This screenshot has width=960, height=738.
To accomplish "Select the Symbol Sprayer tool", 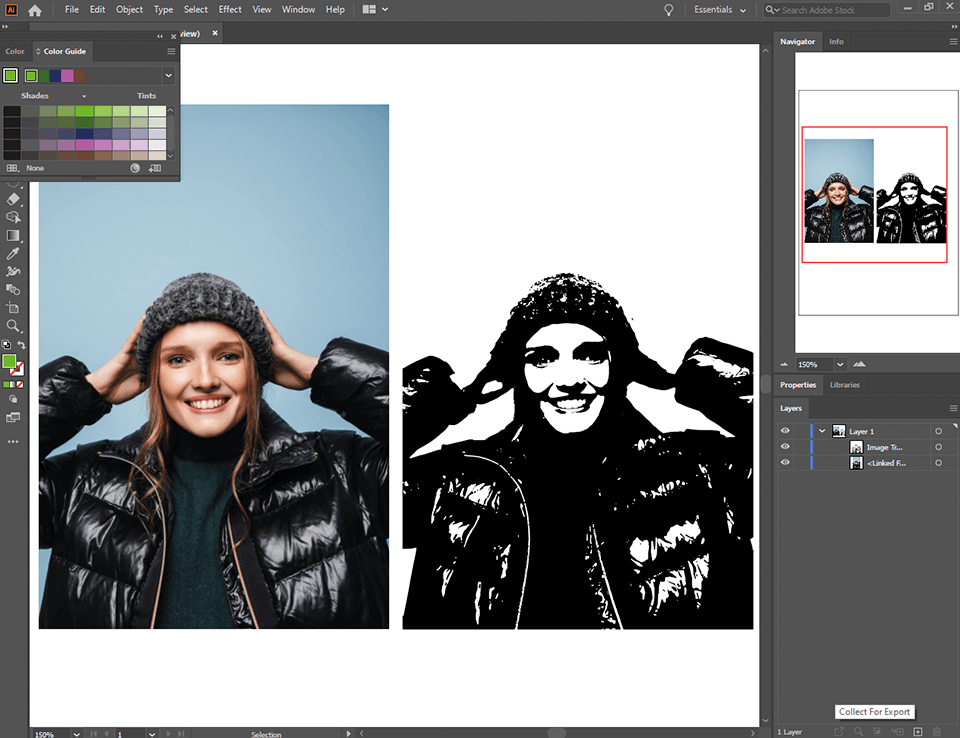I will 13,271.
